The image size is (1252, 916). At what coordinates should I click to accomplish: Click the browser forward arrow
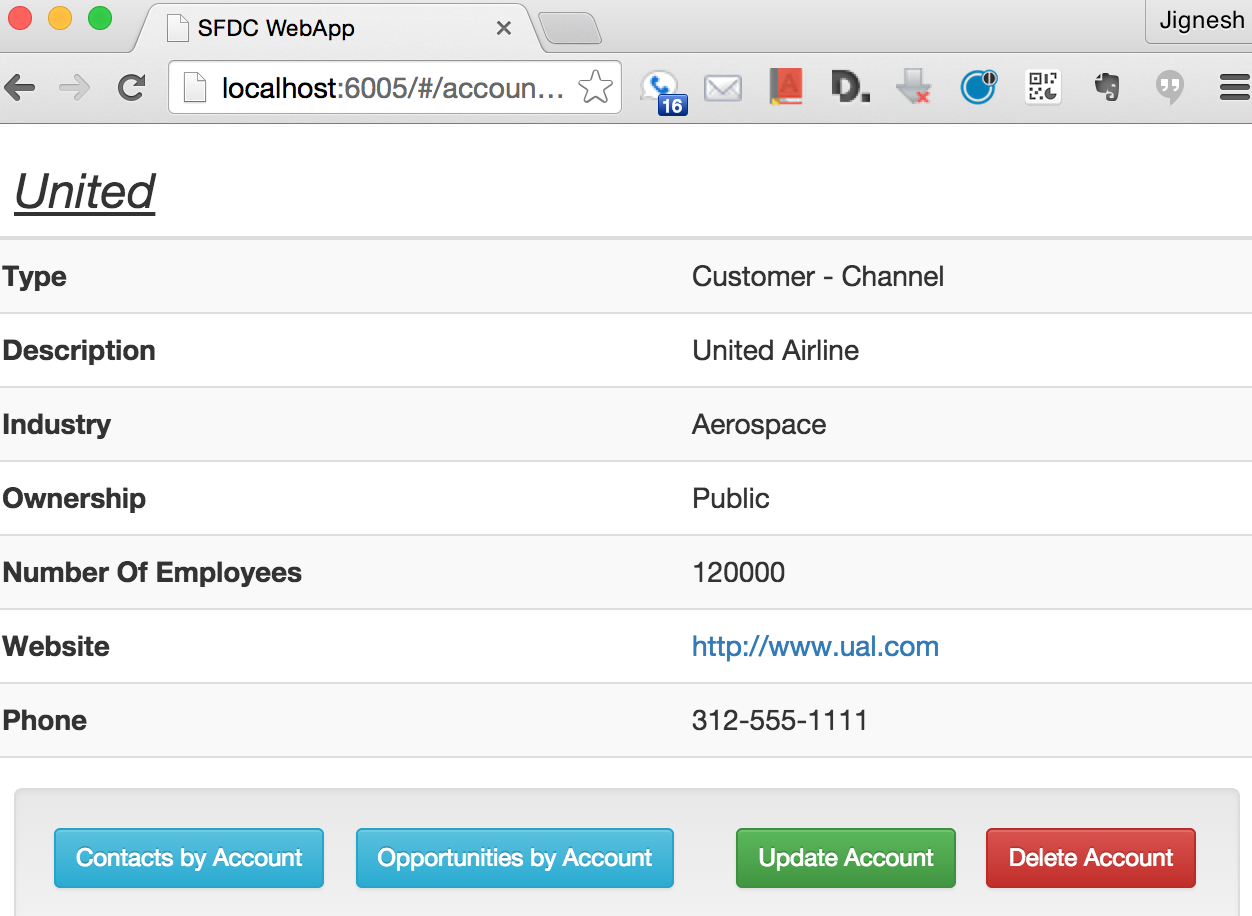[x=75, y=88]
